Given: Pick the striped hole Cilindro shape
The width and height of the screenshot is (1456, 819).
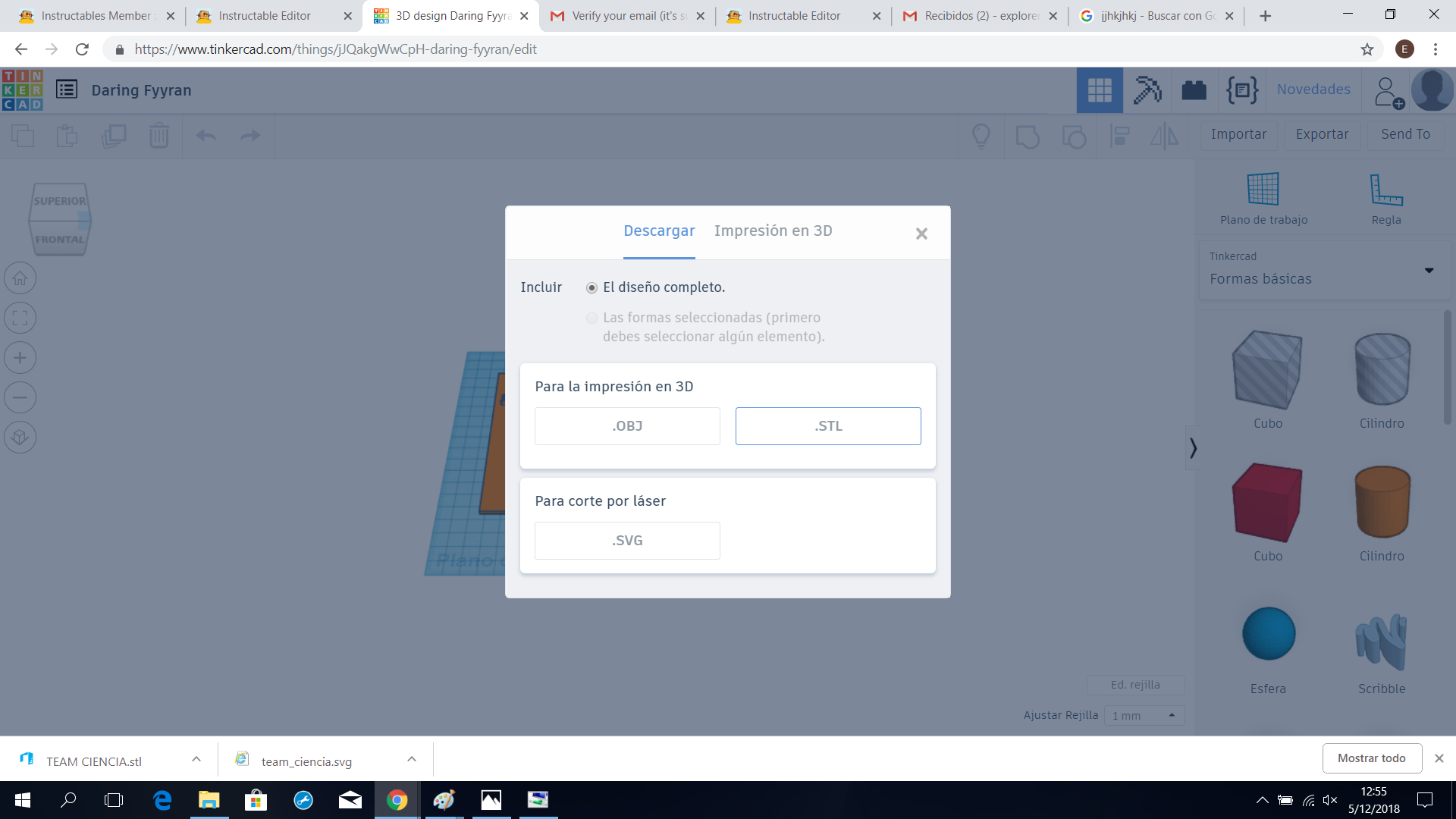Looking at the screenshot, I should tap(1382, 370).
